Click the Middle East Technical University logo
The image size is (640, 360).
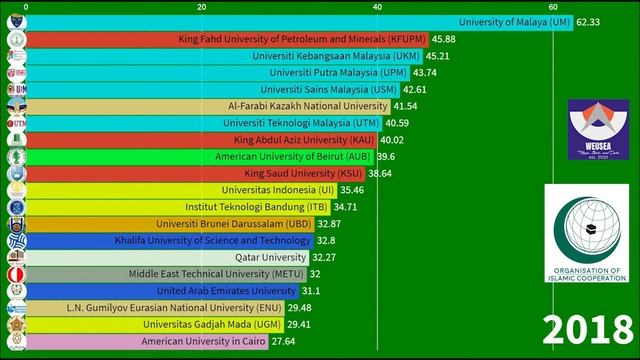pyautogui.click(x=17, y=274)
